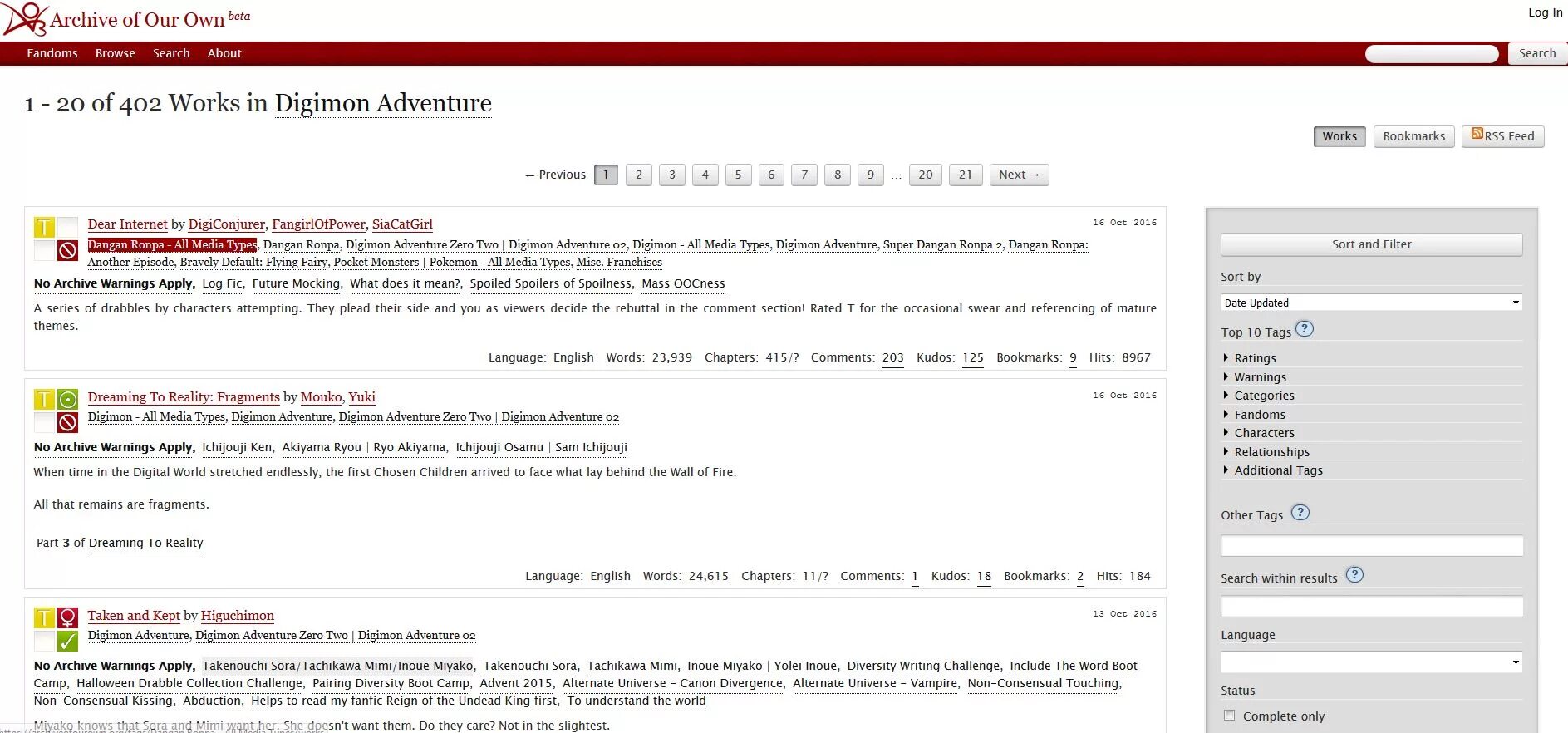The width and height of the screenshot is (1568, 733).
Task: Click the RSS Feed icon button
Action: [x=1502, y=136]
